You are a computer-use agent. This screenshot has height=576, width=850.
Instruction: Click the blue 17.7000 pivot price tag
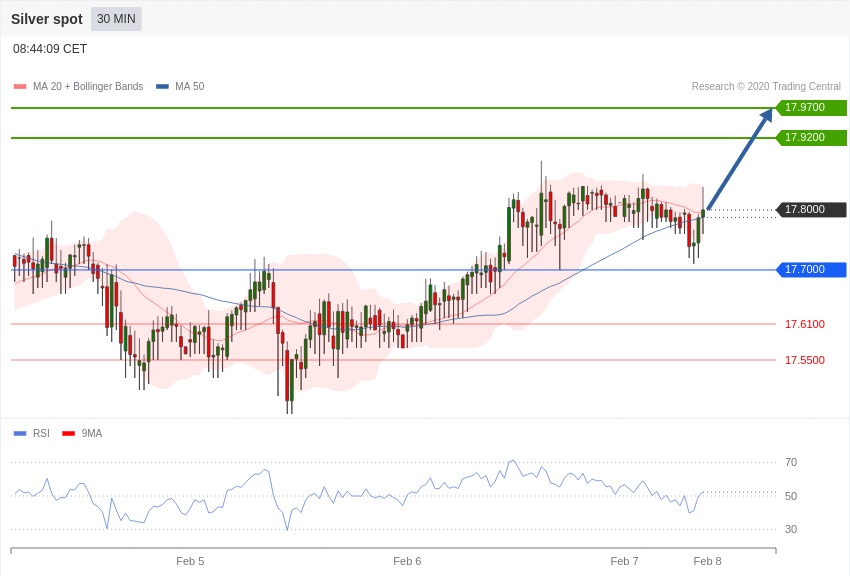(x=811, y=270)
